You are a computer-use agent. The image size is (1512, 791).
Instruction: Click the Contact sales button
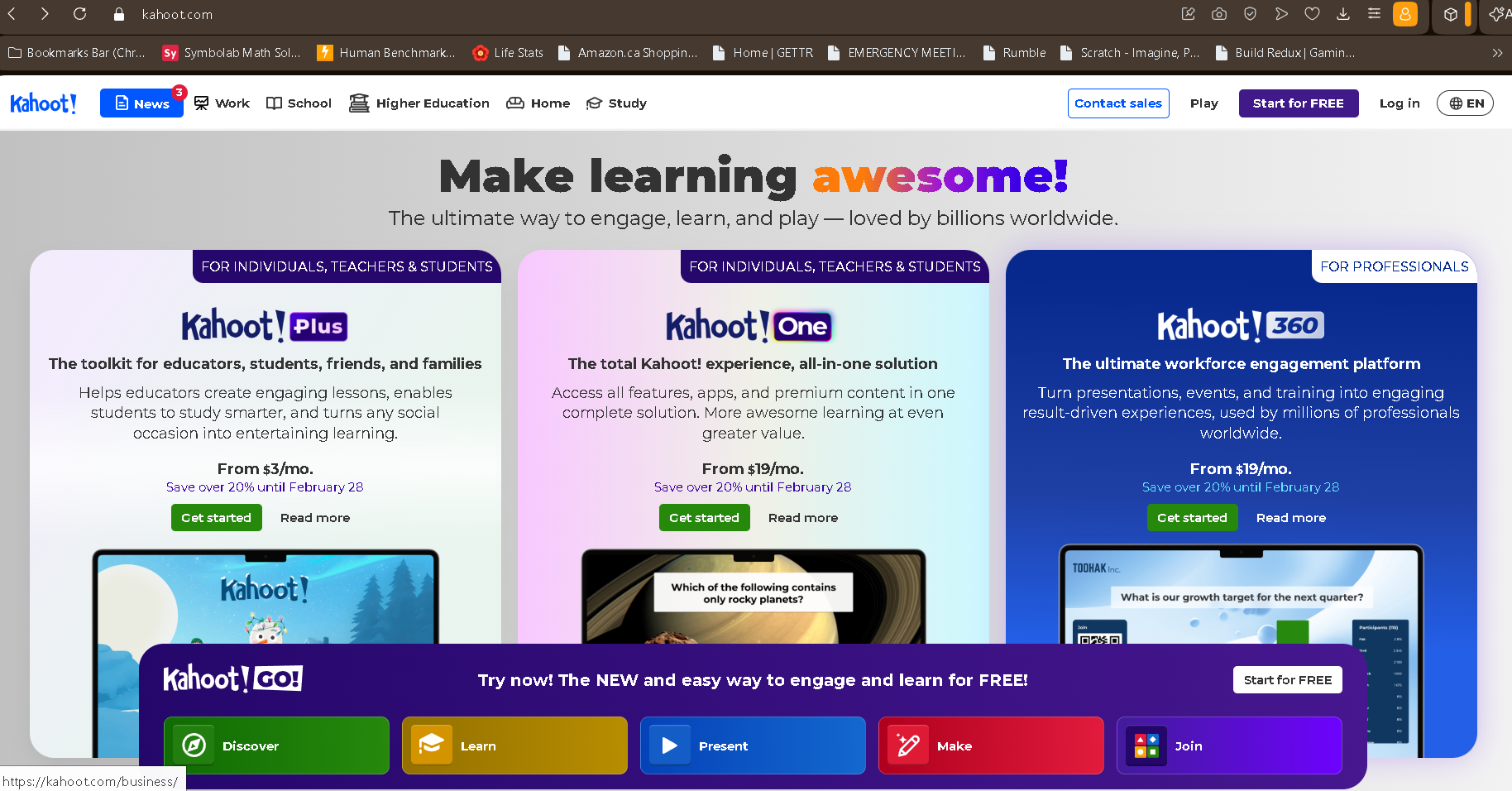pyautogui.click(x=1117, y=103)
